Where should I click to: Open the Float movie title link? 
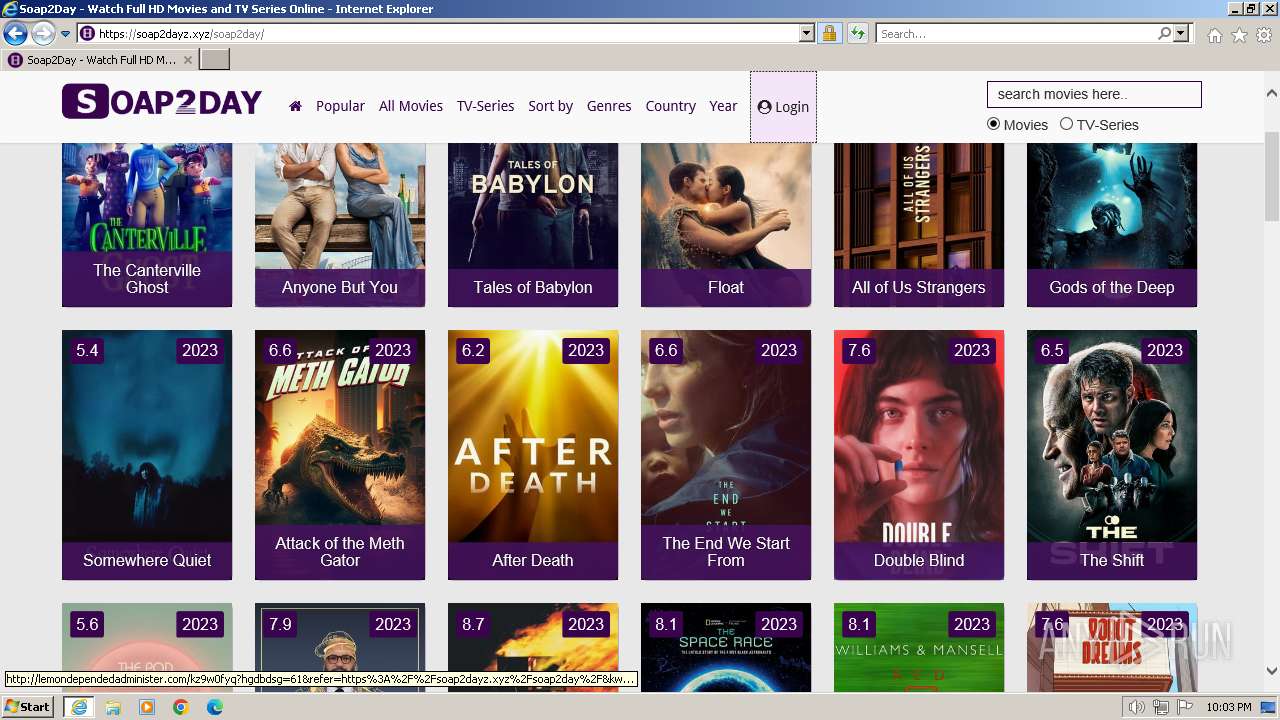pos(726,287)
